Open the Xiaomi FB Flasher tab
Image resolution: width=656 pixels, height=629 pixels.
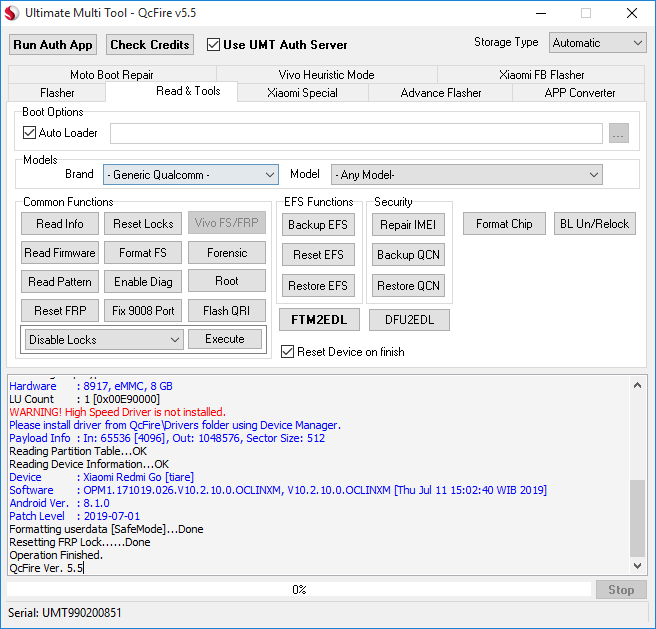[x=541, y=74]
